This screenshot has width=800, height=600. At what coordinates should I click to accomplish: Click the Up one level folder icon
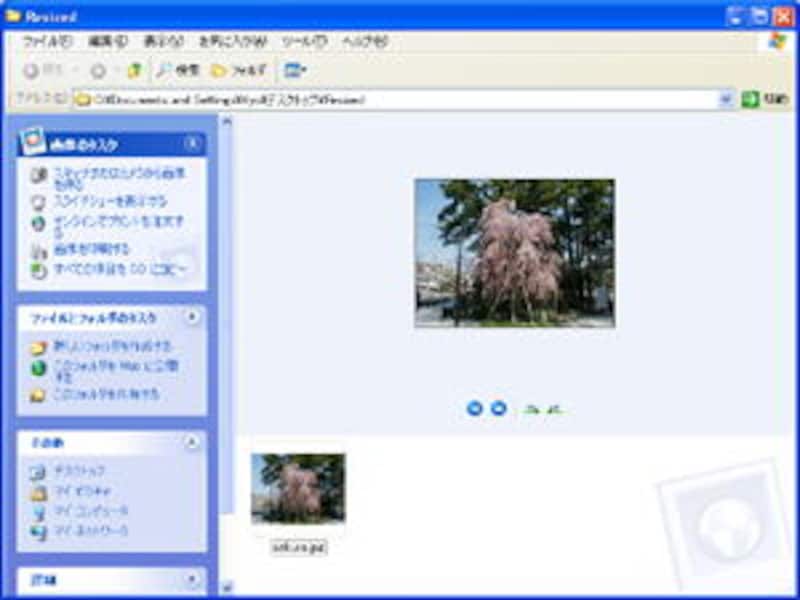tap(134, 71)
